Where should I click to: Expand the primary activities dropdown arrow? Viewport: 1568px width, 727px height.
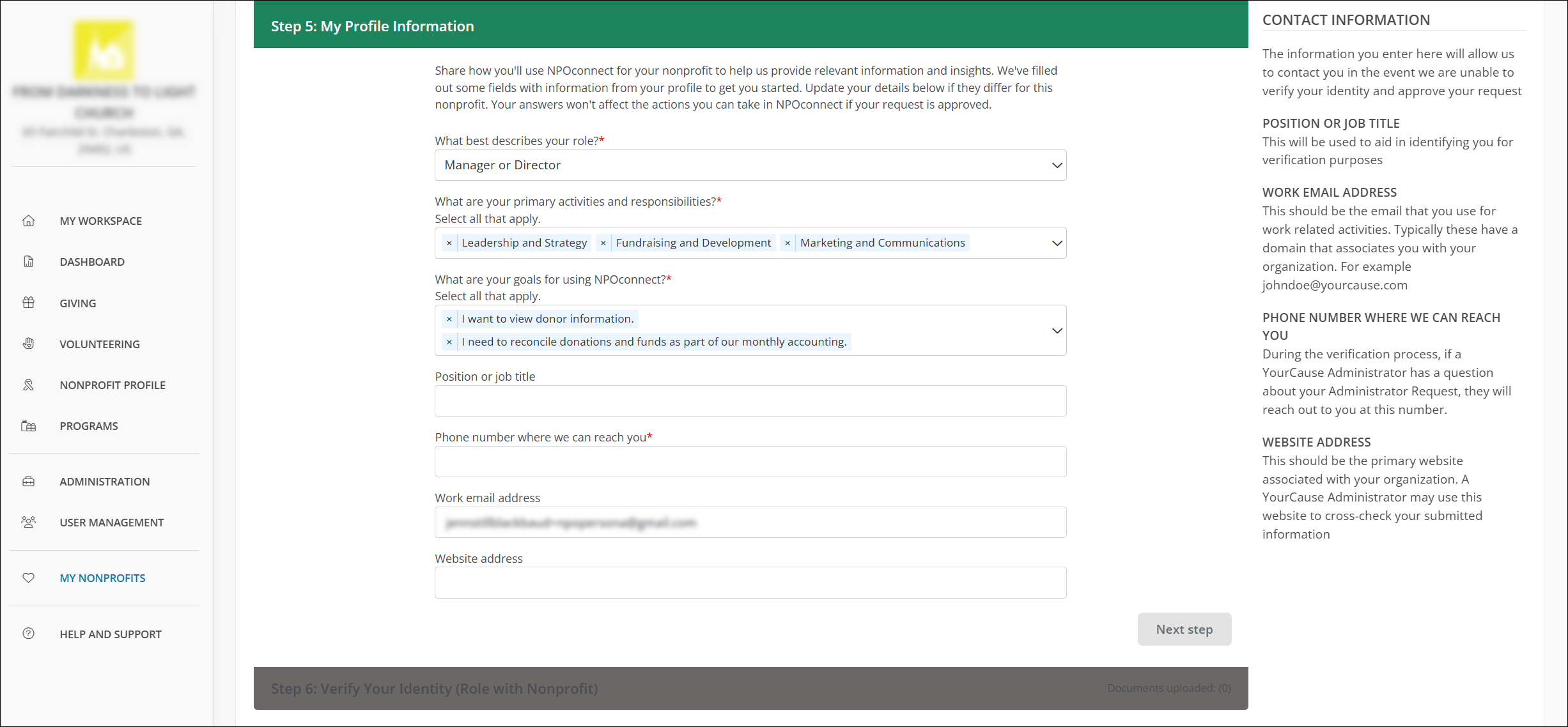click(1057, 243)
